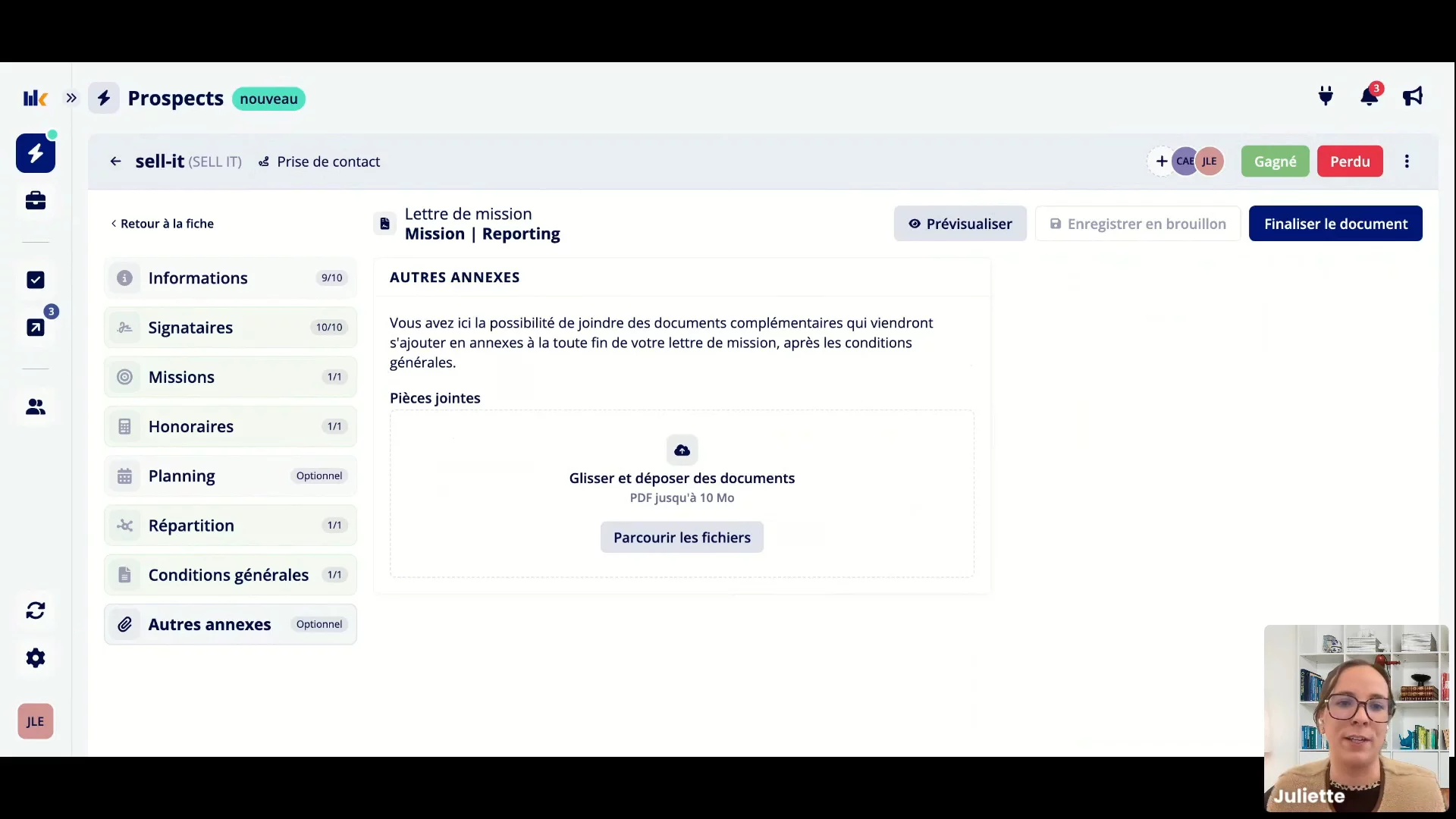Open the notifications bell icon
The width and height of the screenshot is (1456, 819).
tap(1369, 96)
